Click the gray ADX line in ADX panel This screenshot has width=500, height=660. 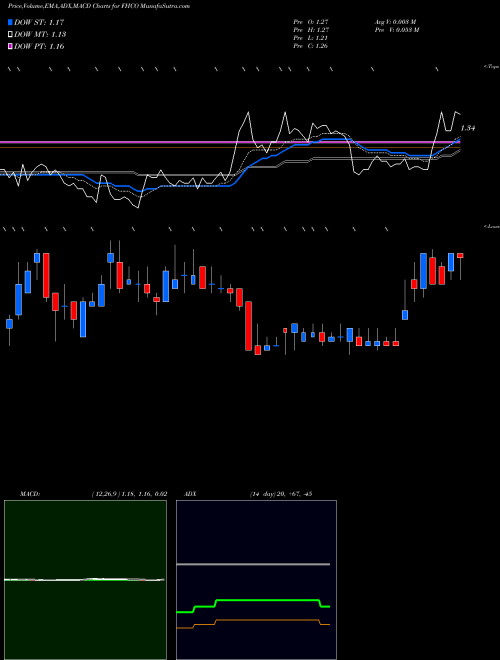(x=253, y=564)
